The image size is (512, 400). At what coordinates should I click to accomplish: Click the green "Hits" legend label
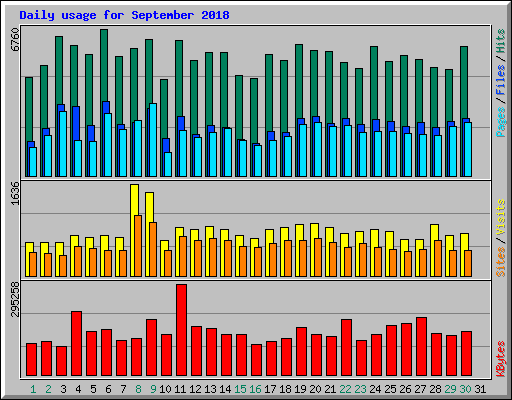(x=500, y=41)
